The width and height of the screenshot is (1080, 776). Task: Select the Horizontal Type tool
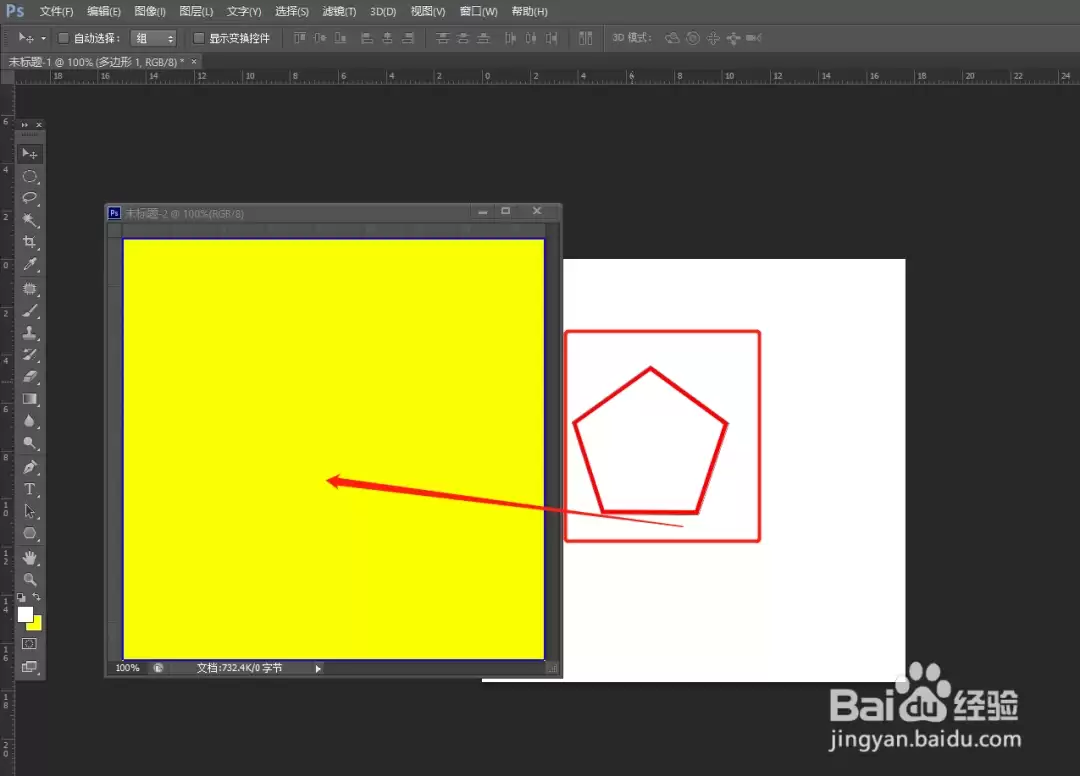click(30, 489)
